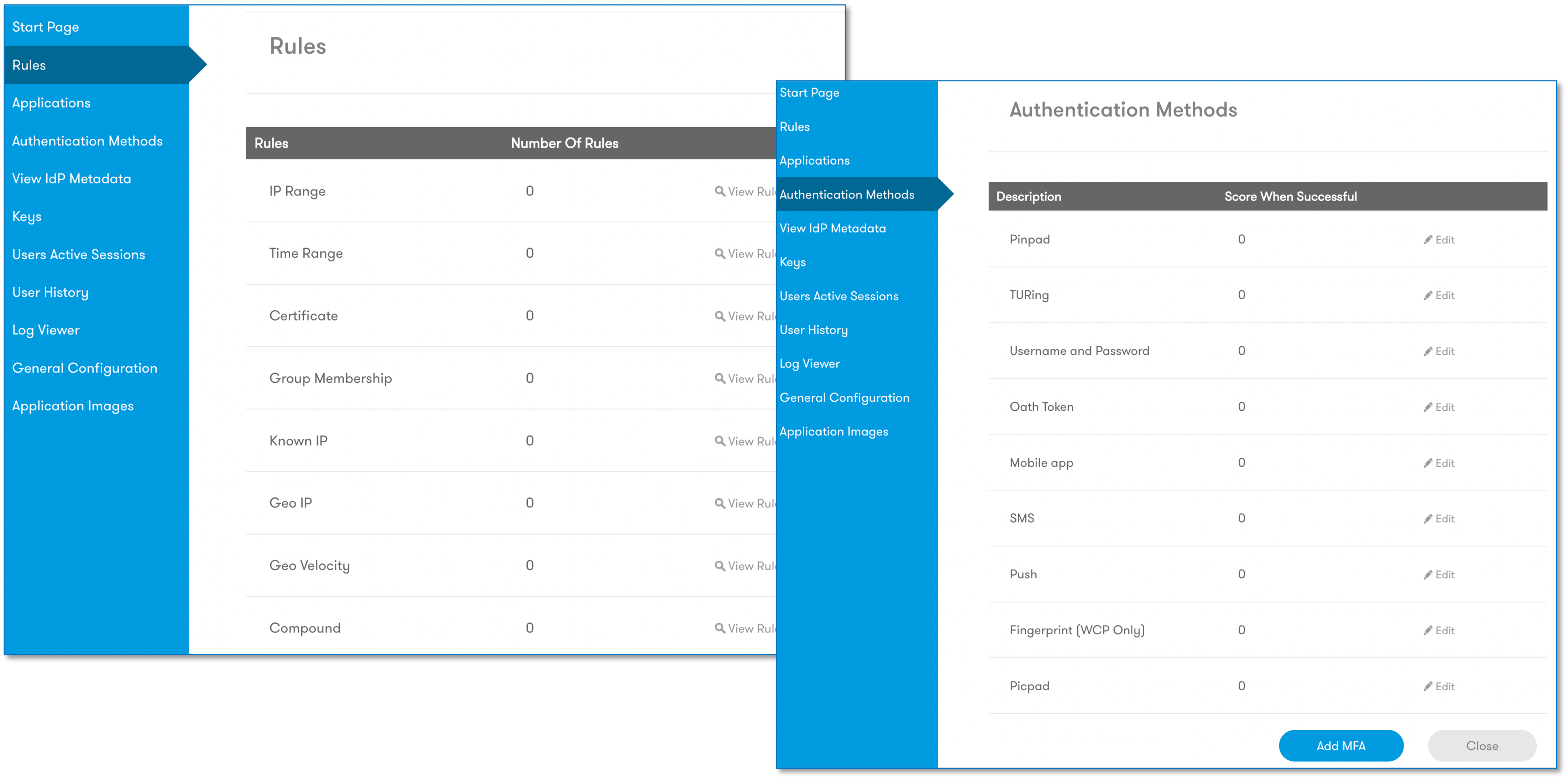
Task: Click the 'TURing' description text
Action: (1029, 295)
